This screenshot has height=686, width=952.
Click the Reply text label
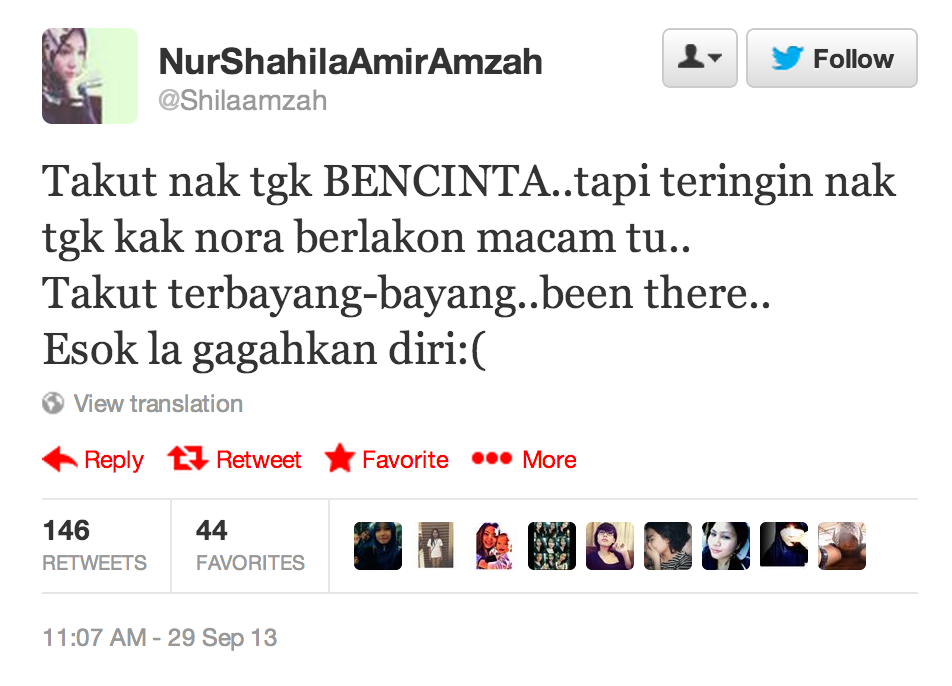pos(114,460)
